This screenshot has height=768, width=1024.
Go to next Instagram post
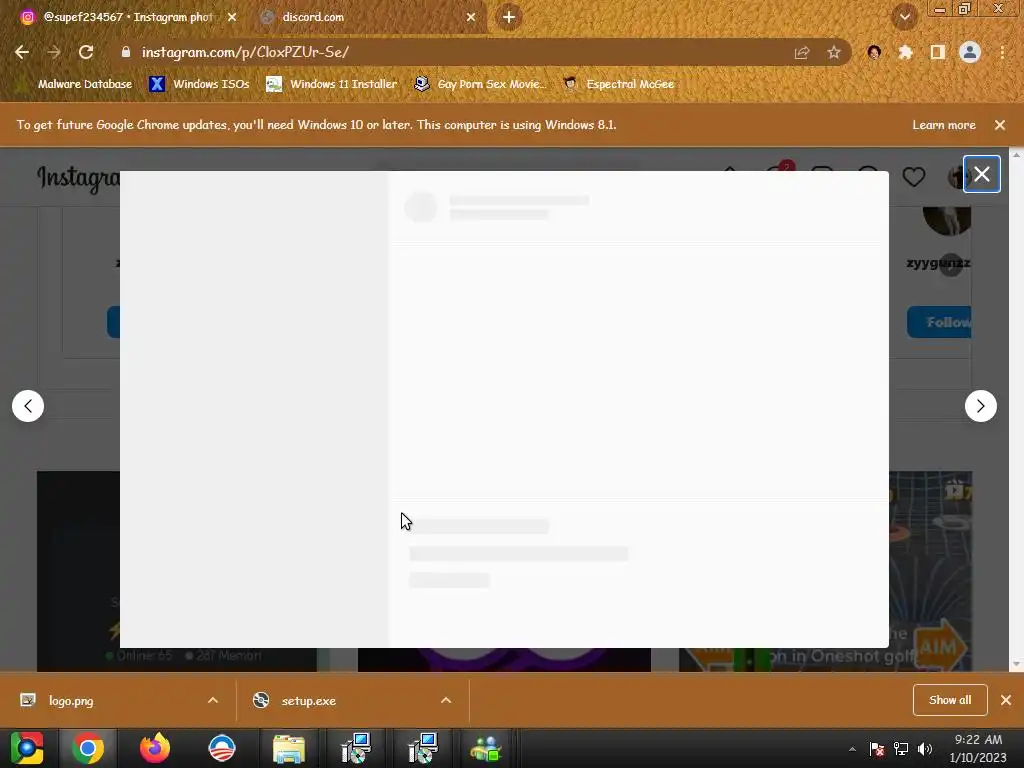click(x=980, y=406)
